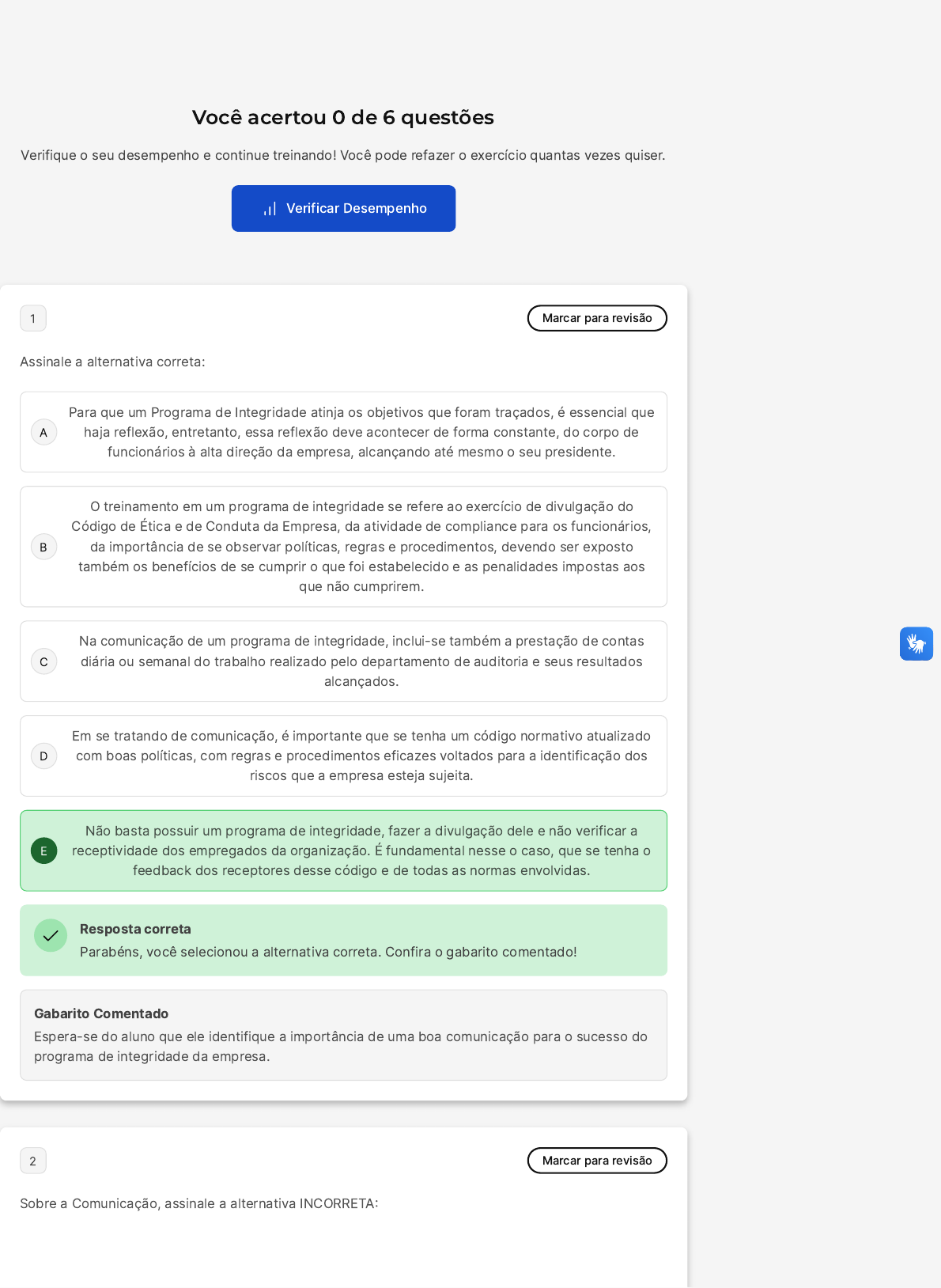Choose the answer about Programa de Integridade reflexão
Image resolution: width=941 pixels, height=1288 pixels.
[361, 432]
